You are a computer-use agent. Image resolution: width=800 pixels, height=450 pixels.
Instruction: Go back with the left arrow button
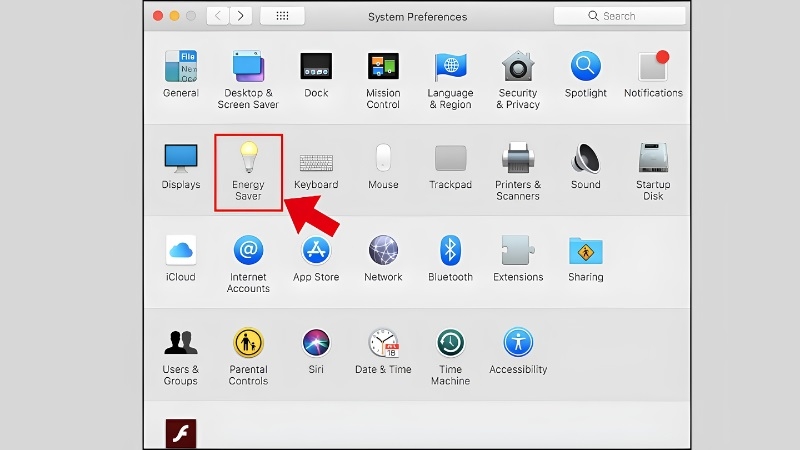click(218, 16)
